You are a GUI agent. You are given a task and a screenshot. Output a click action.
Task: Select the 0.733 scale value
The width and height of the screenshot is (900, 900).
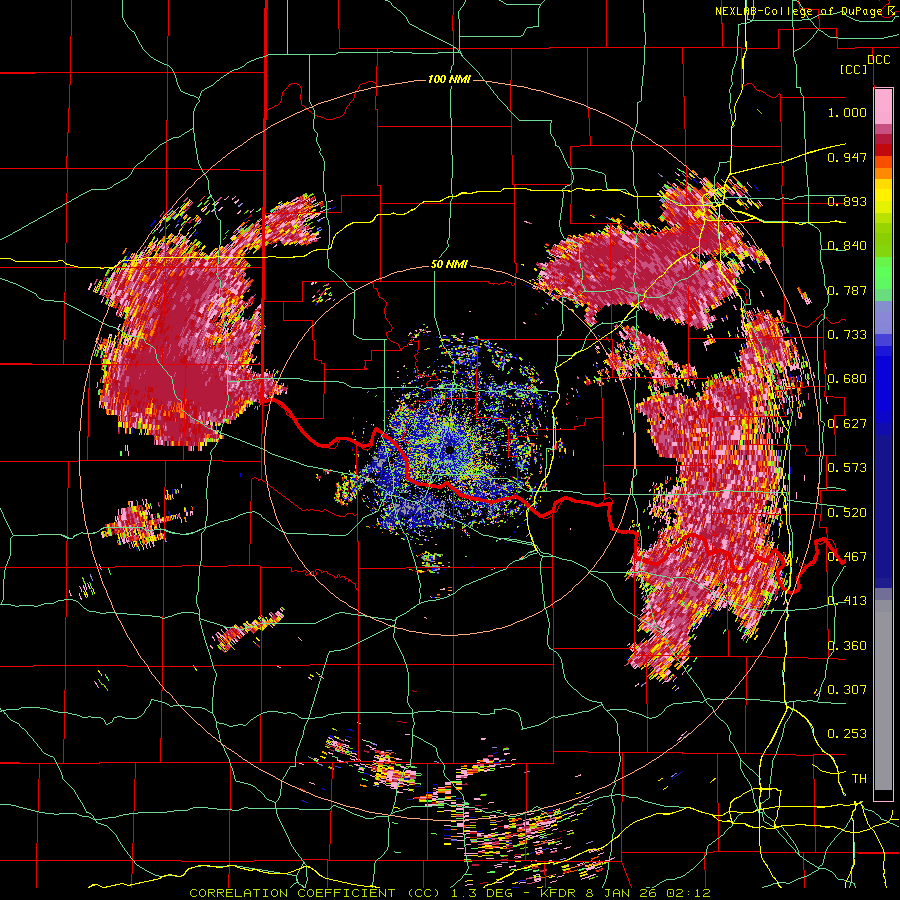847,335
